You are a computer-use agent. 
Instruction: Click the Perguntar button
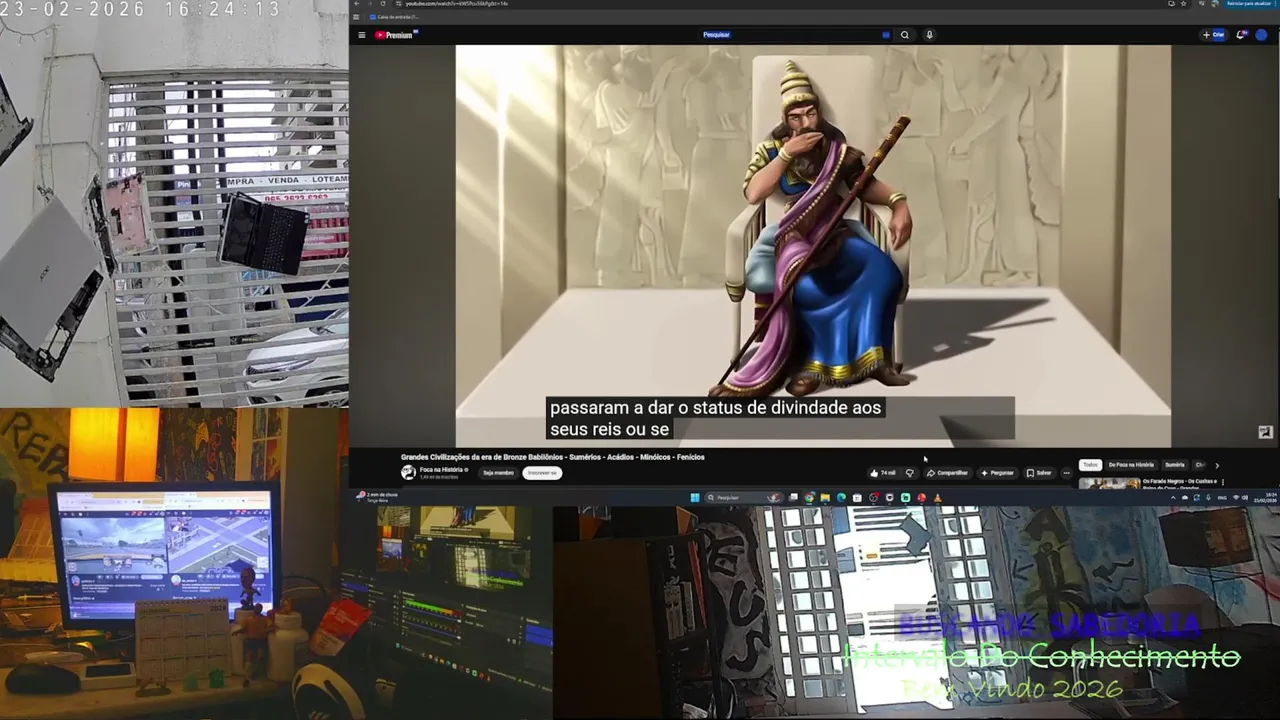point(997,473)
